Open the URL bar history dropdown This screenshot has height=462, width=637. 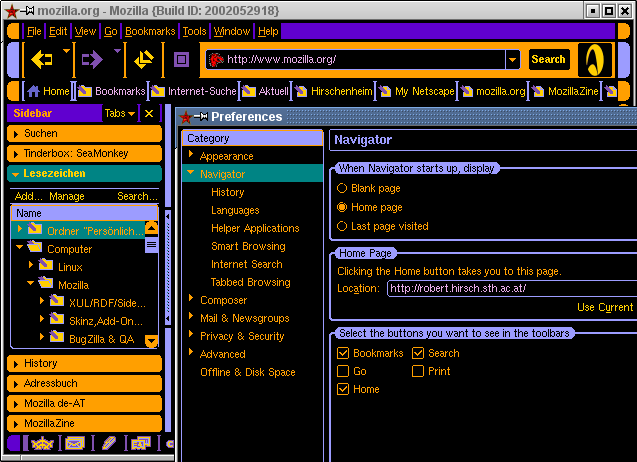(x=513, y=60)
